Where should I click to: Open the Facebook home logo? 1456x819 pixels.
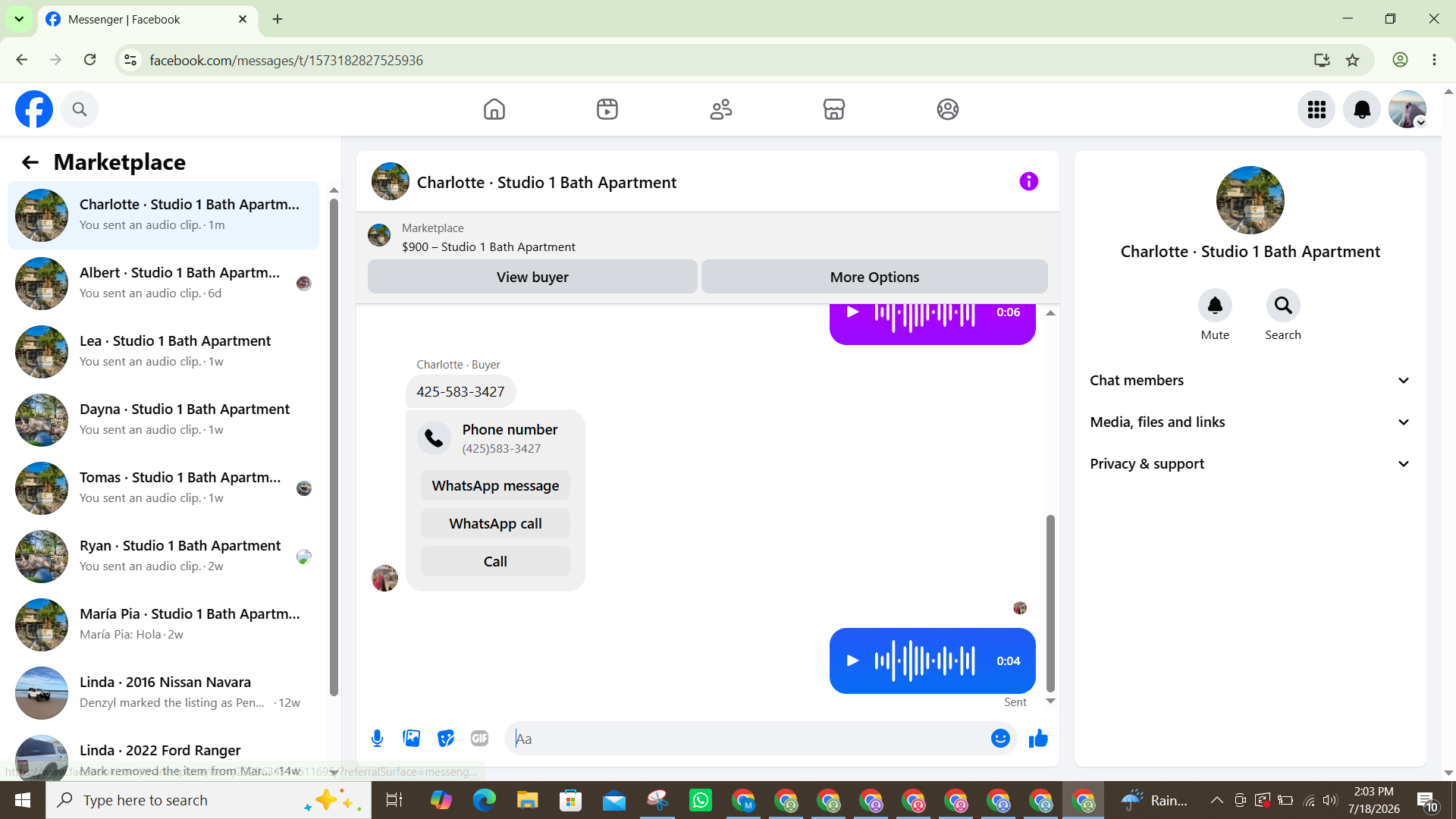(x=34, y=109)
